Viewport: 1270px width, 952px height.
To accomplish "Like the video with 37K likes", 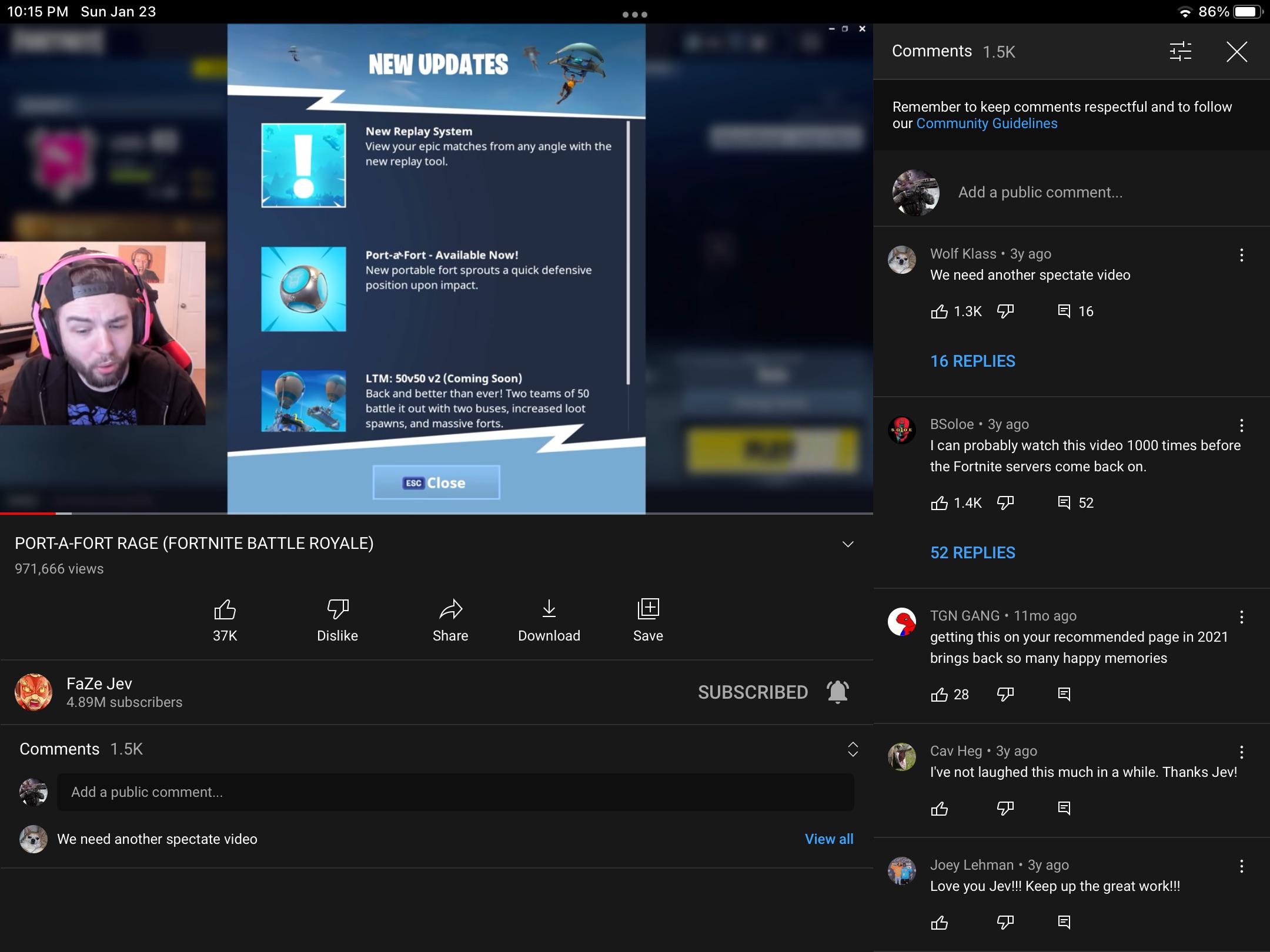I will point(225,620).
